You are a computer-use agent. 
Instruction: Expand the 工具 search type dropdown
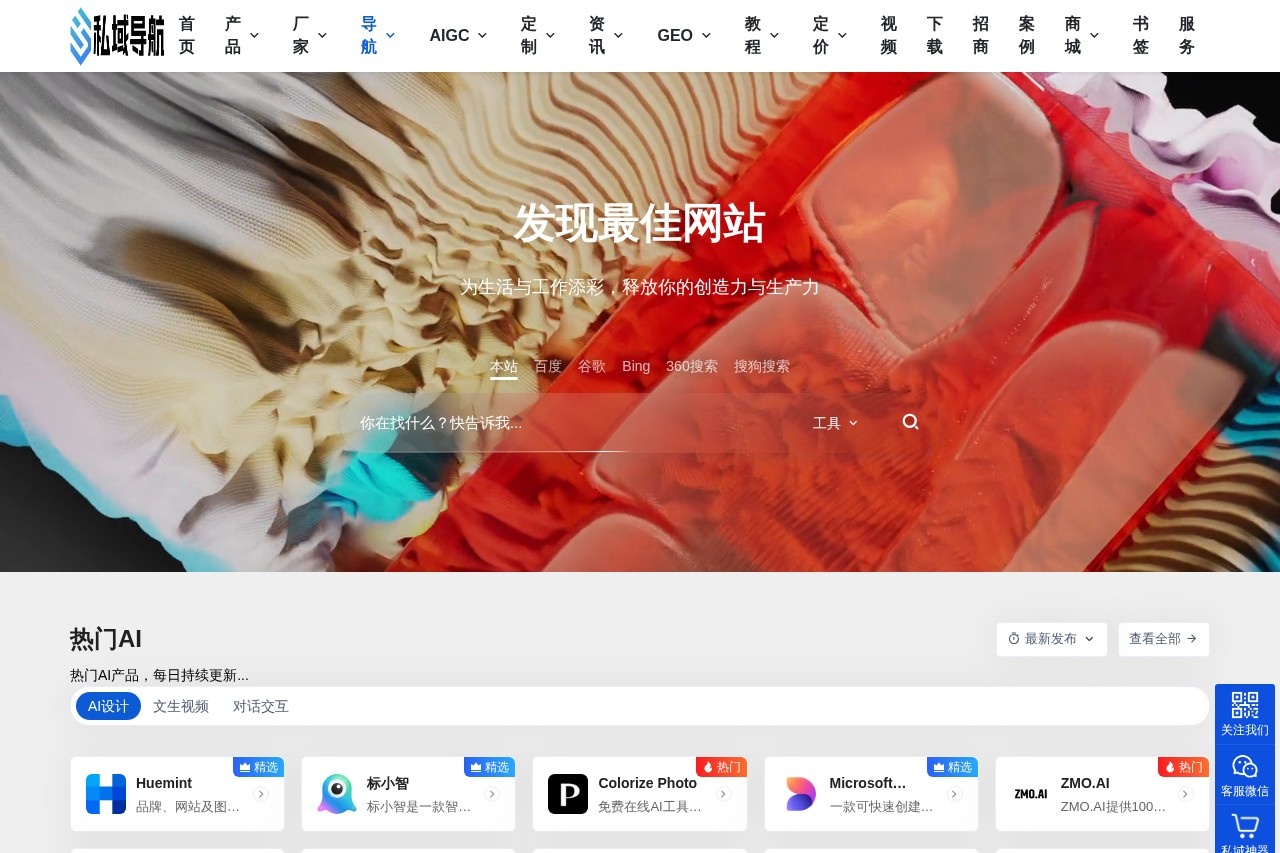836,423
